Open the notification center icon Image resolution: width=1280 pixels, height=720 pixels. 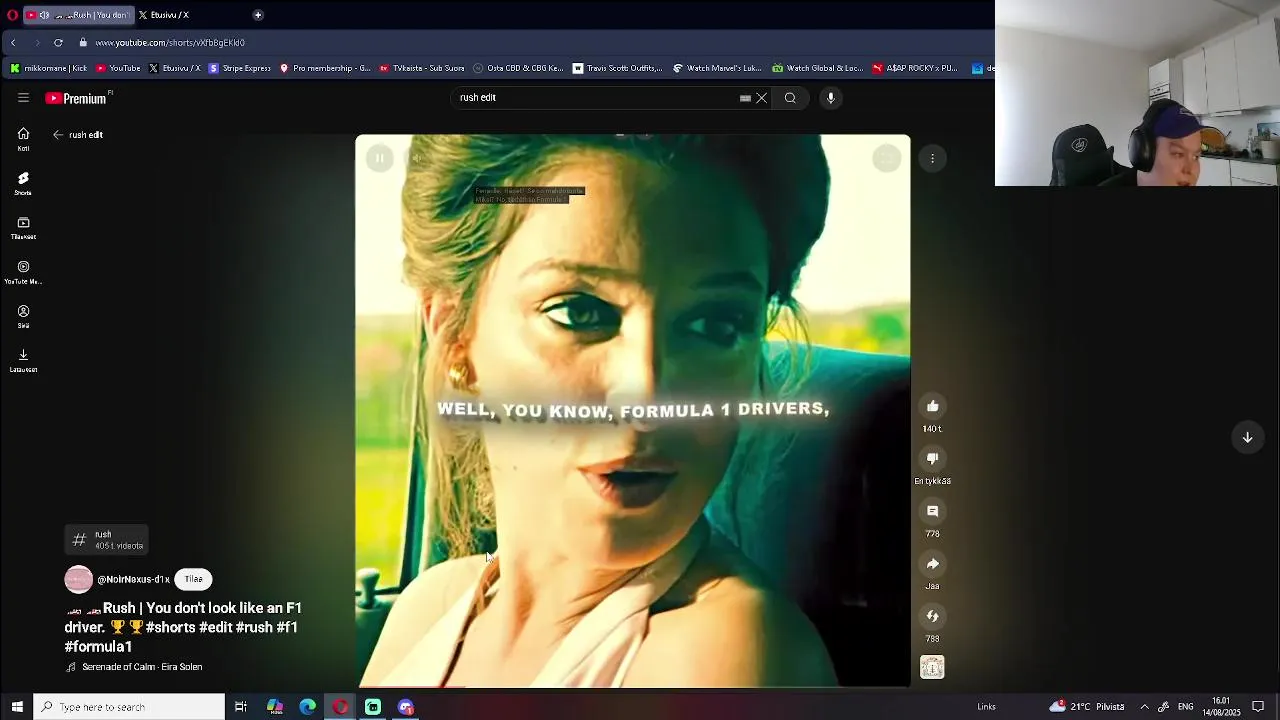tap(1259, 707)
